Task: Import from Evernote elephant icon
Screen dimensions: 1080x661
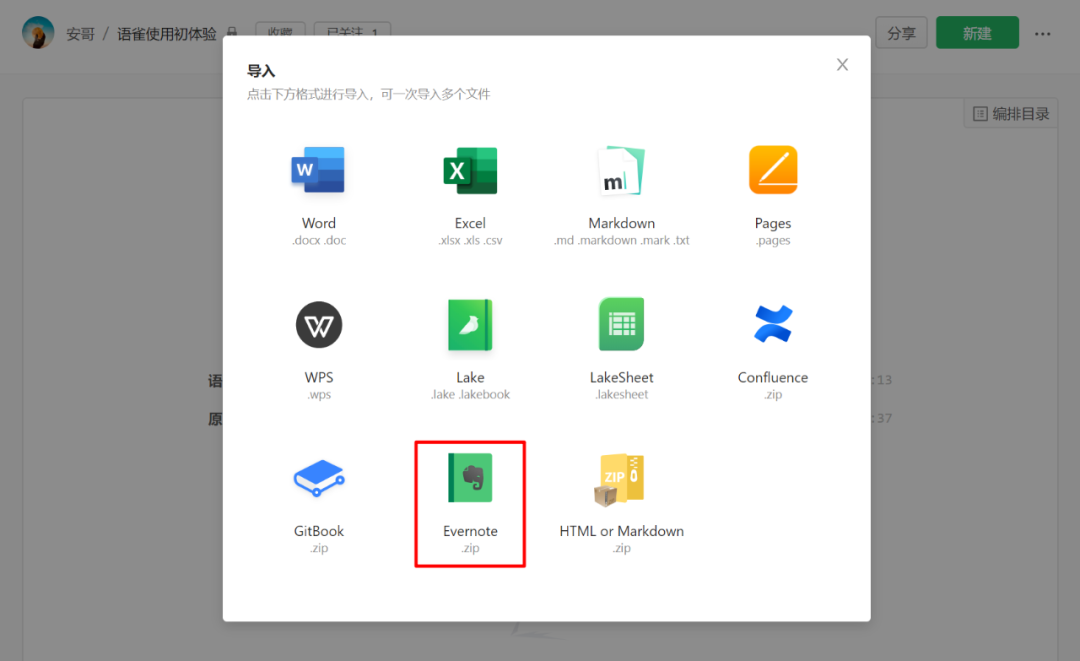Action: point(470,477)
